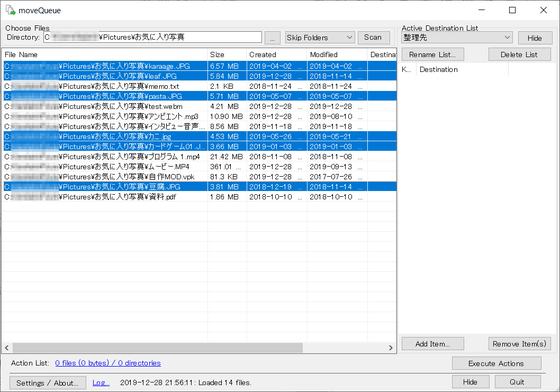Click Hide button next to destination list
The height and width of the screenshot is (392, 560).
(x=535, y=38)
